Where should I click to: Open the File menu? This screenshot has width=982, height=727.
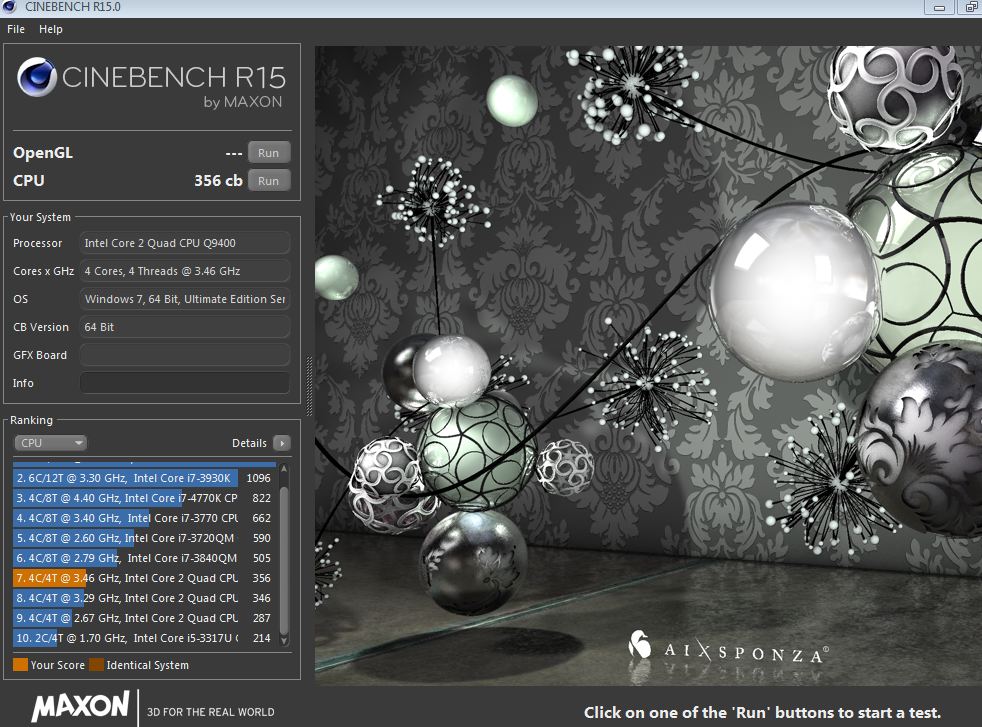16,29
